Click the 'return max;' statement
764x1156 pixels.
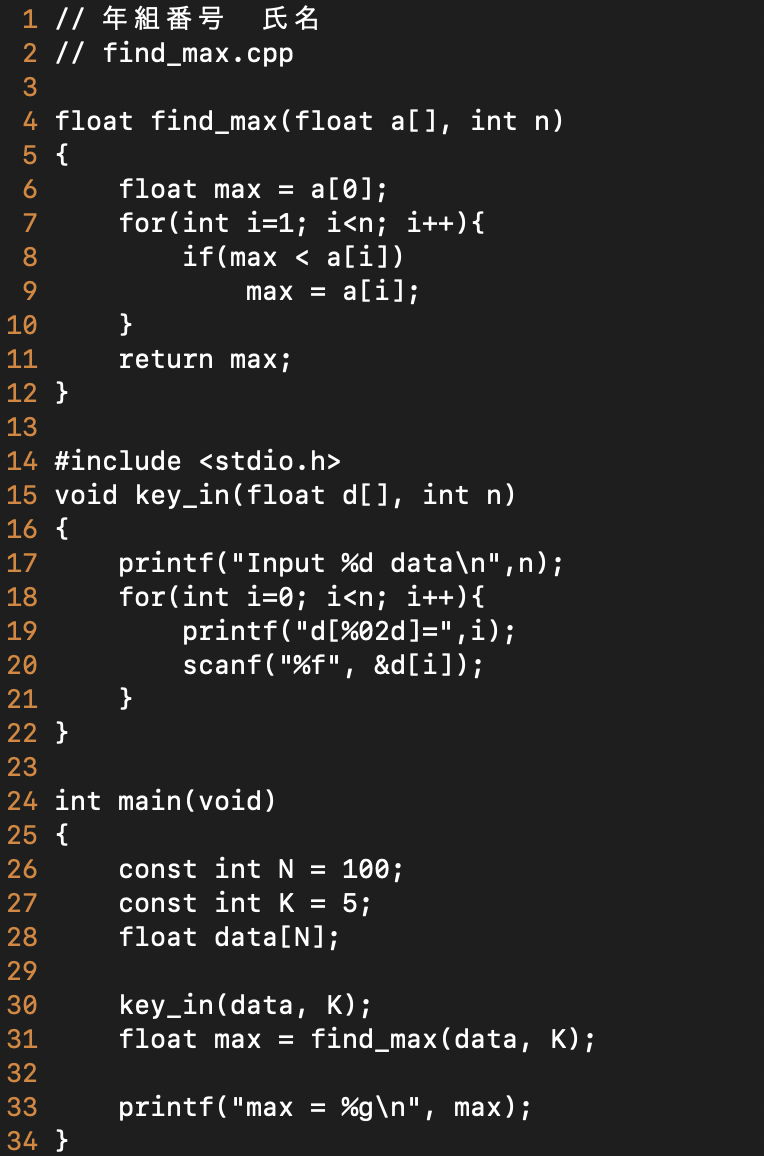(x=206, y=360)
